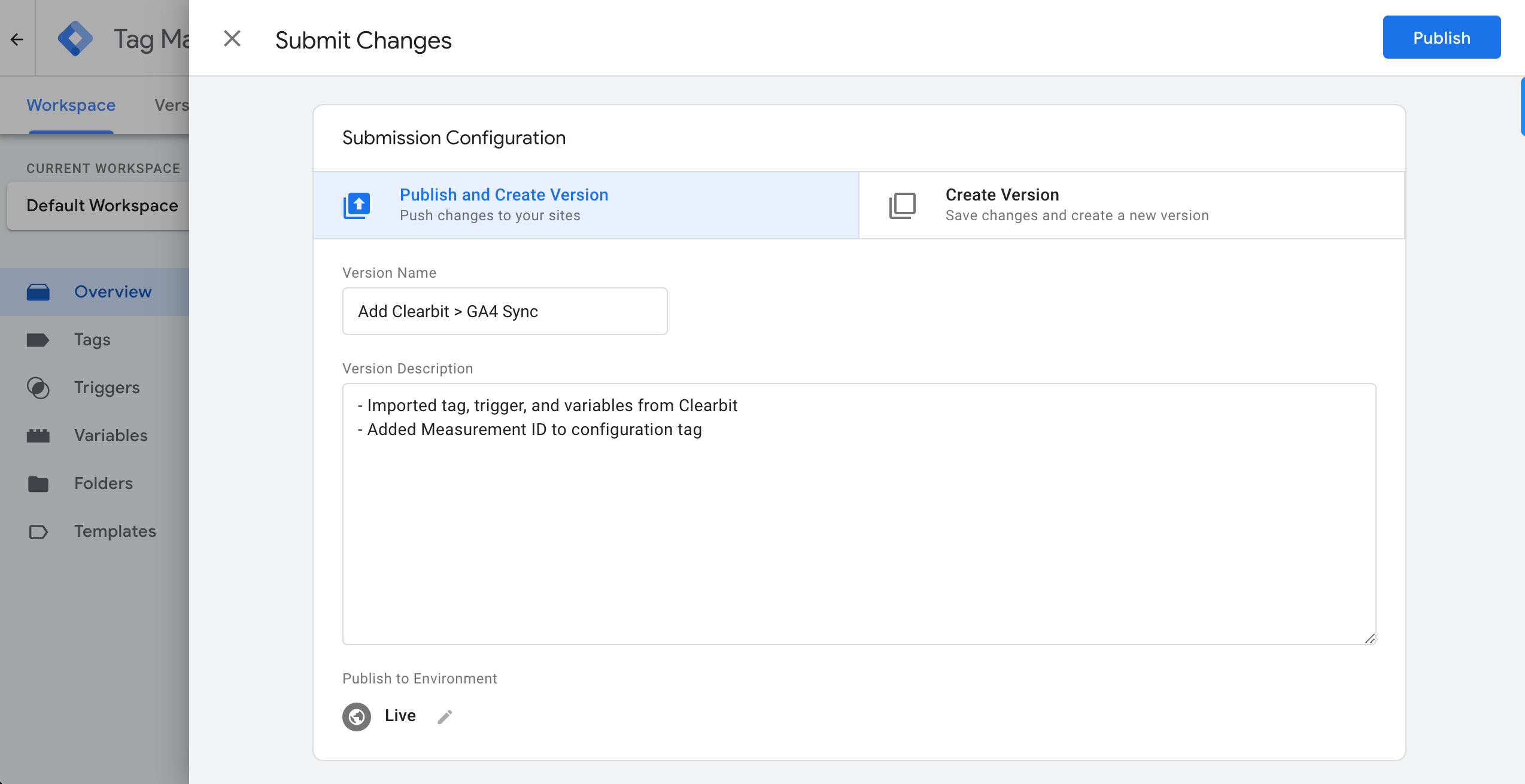Click inside the Version Description textarea
The image size is (1525, 784).
click(x=859, y=514)
